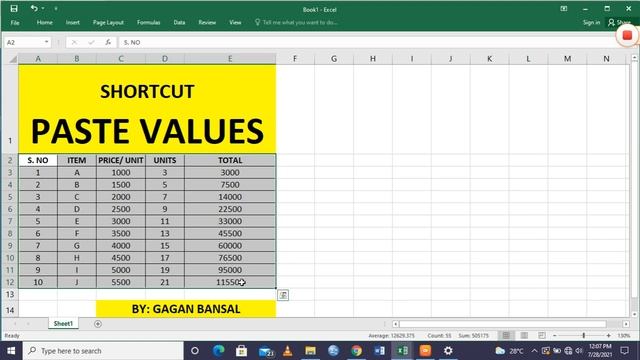Screen dimensions: 640x360
Task: Select the BY: GAGAN BANSAL cell
Action: tap(186, 309)
